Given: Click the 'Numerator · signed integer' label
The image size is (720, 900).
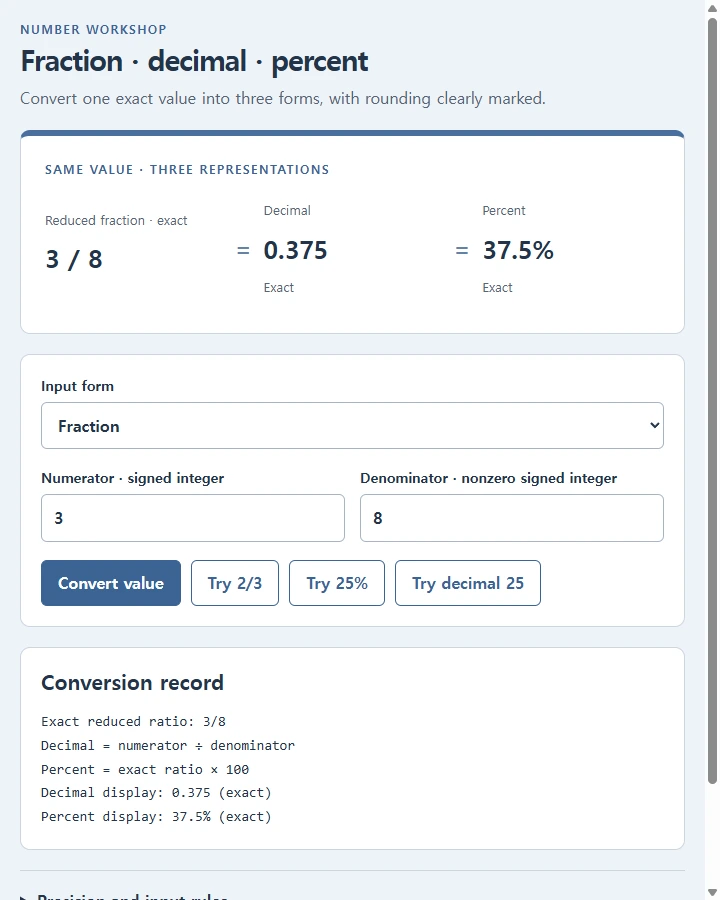Looking at the screenshot, I should (x=133, y=478).
